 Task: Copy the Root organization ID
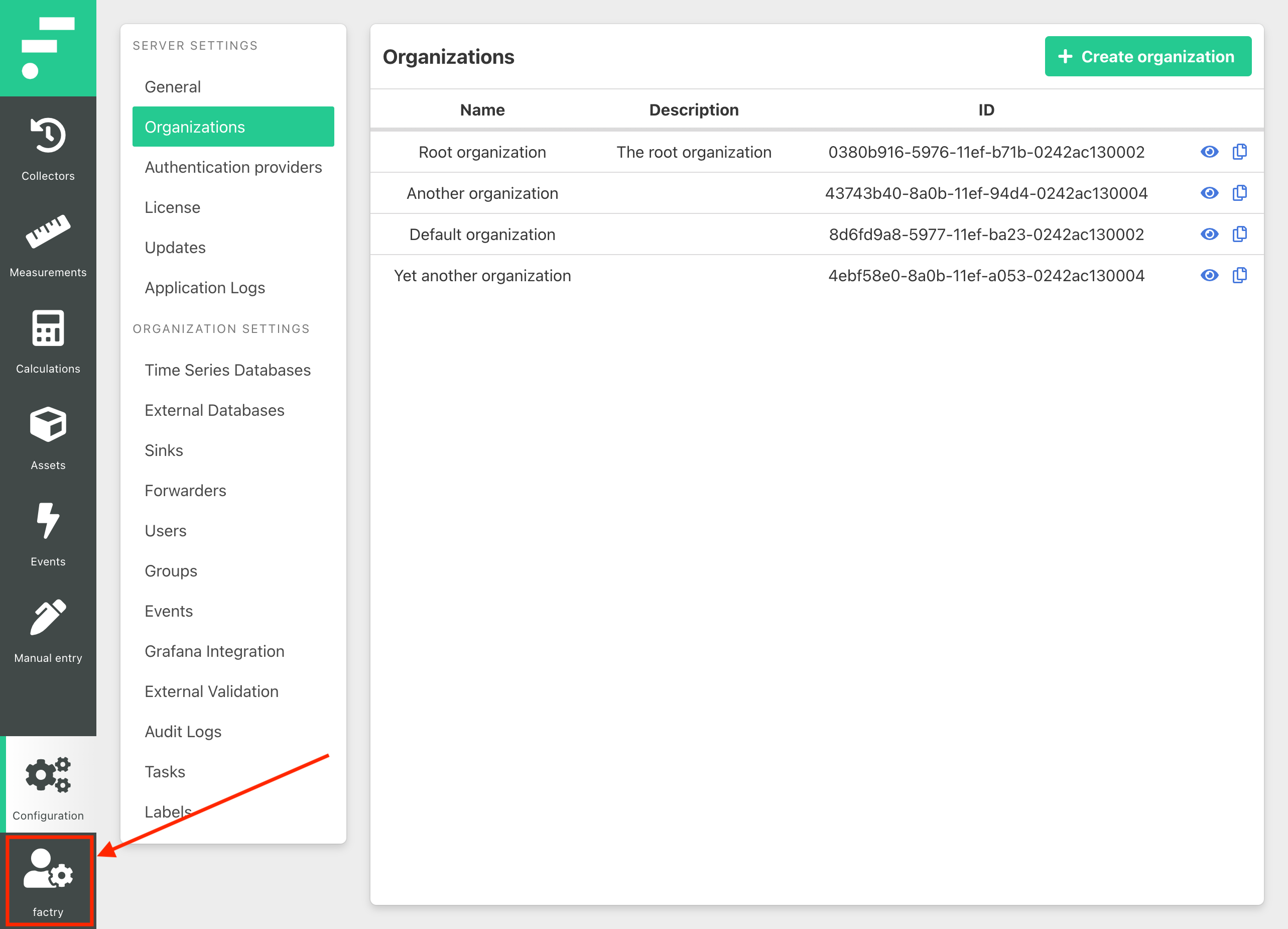coord(1240,152)
